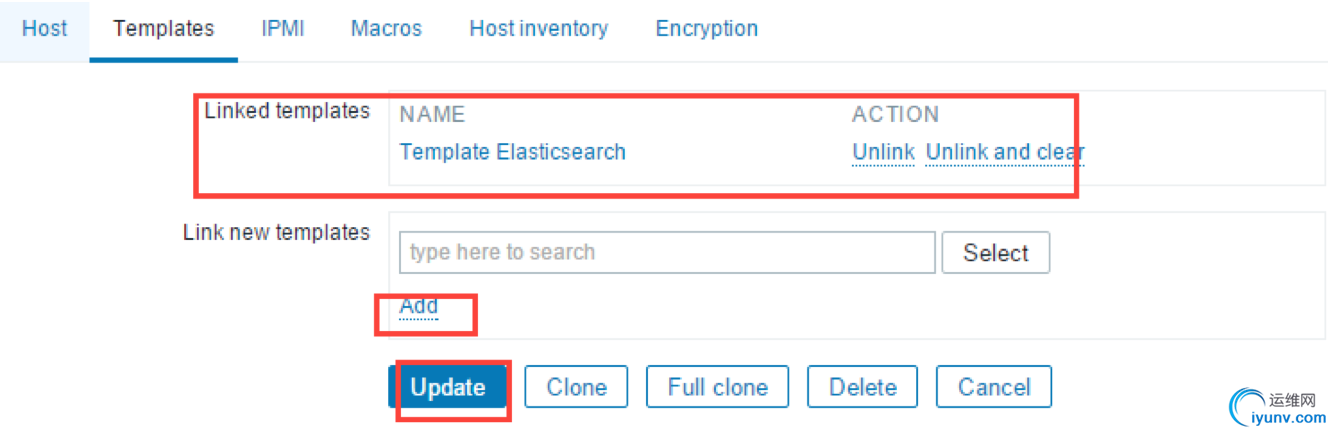Click the Add link under template search
Screen dimensions: 1332x434
[x=418, y=306]
